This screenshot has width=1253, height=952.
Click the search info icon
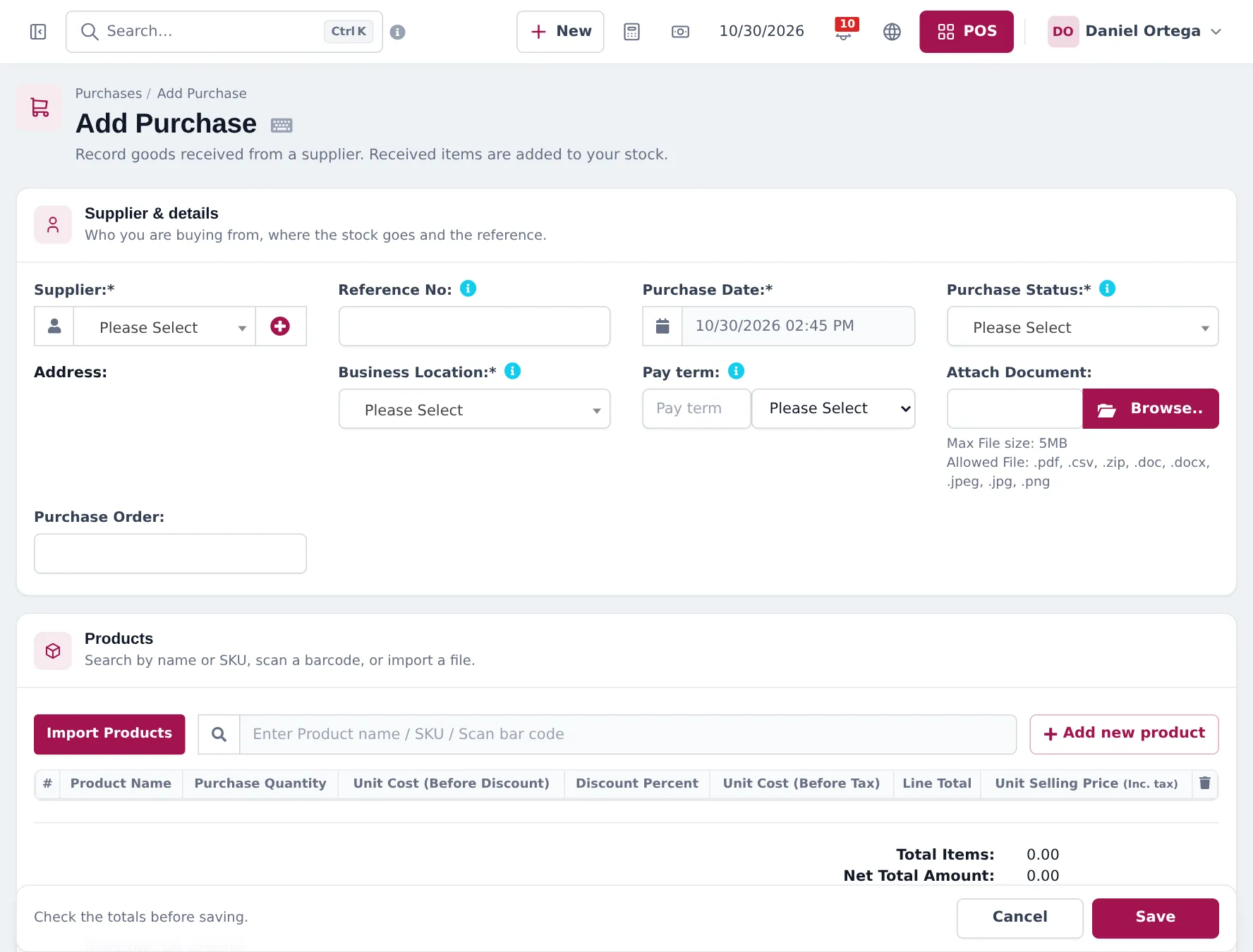click(x=398, y=32)
